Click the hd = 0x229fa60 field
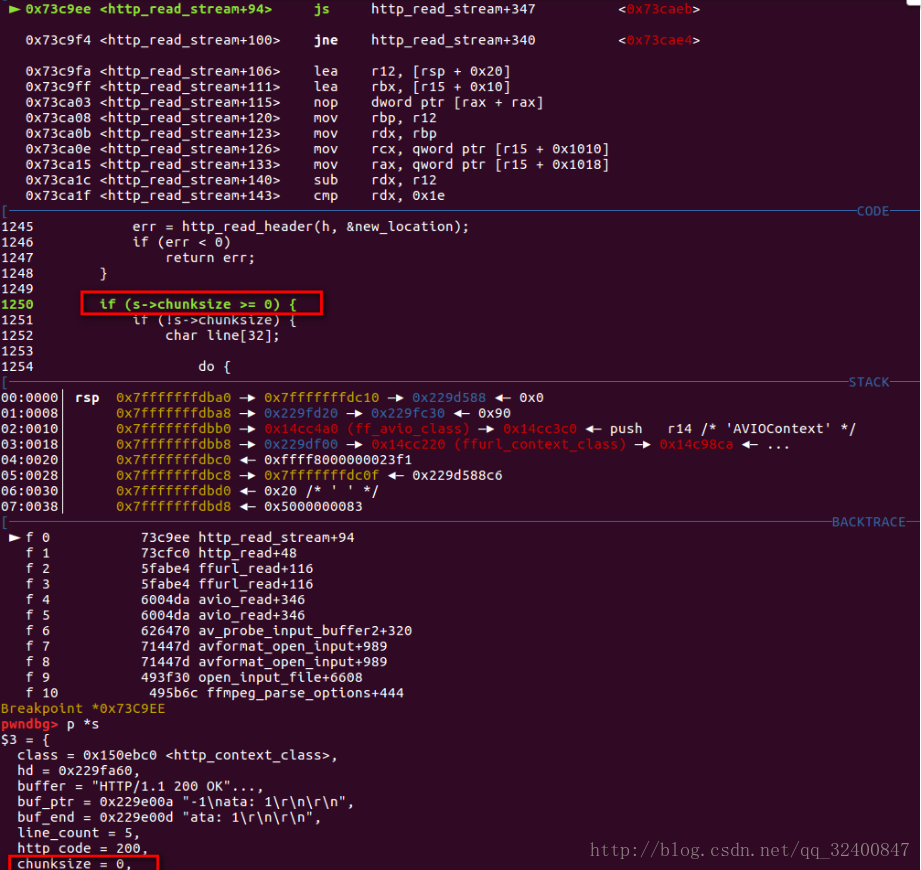The image size is (921, 870). pos(79,771)
